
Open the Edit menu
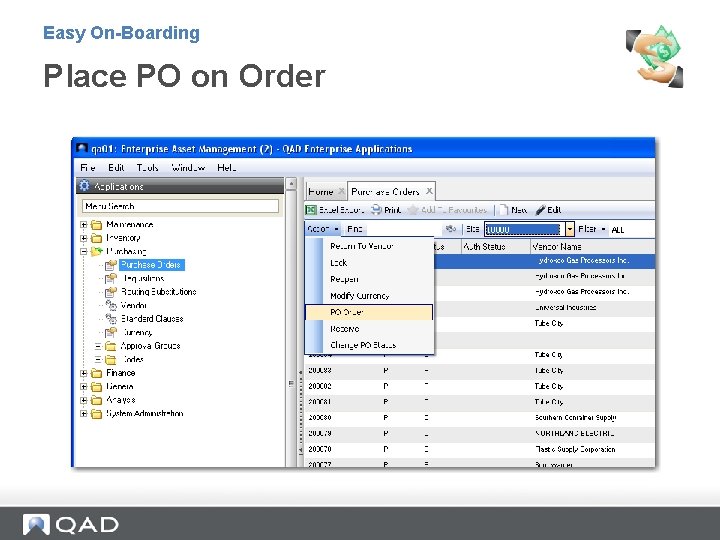[x=116, y=168]
